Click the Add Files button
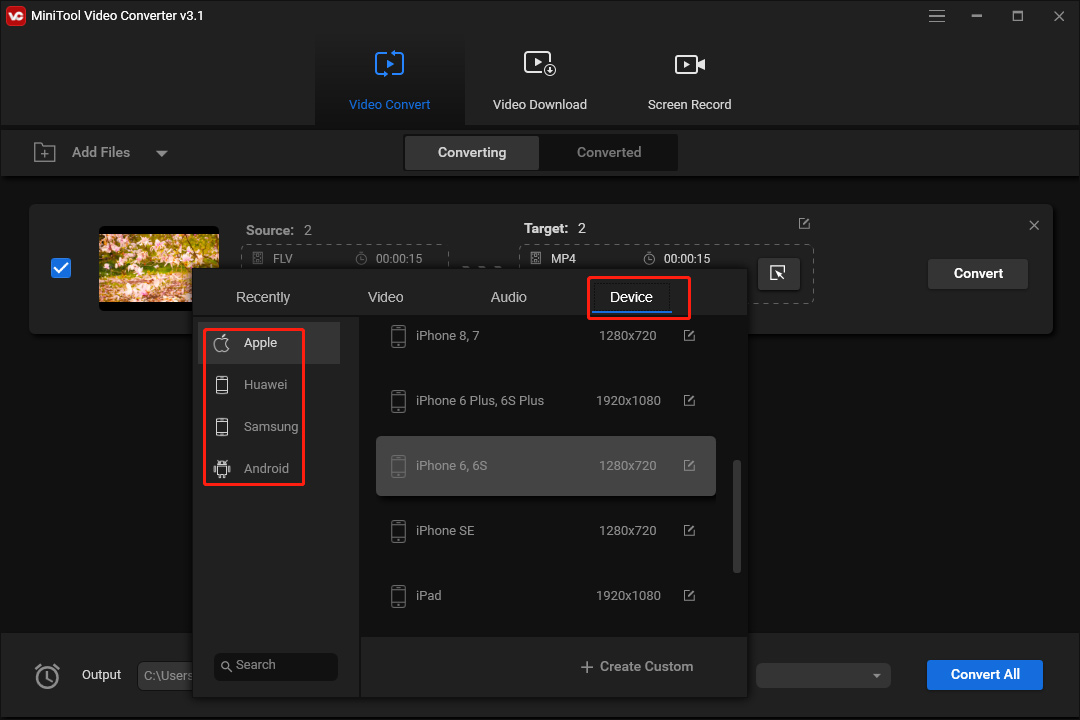1080x720 pixels. [82, 152]
